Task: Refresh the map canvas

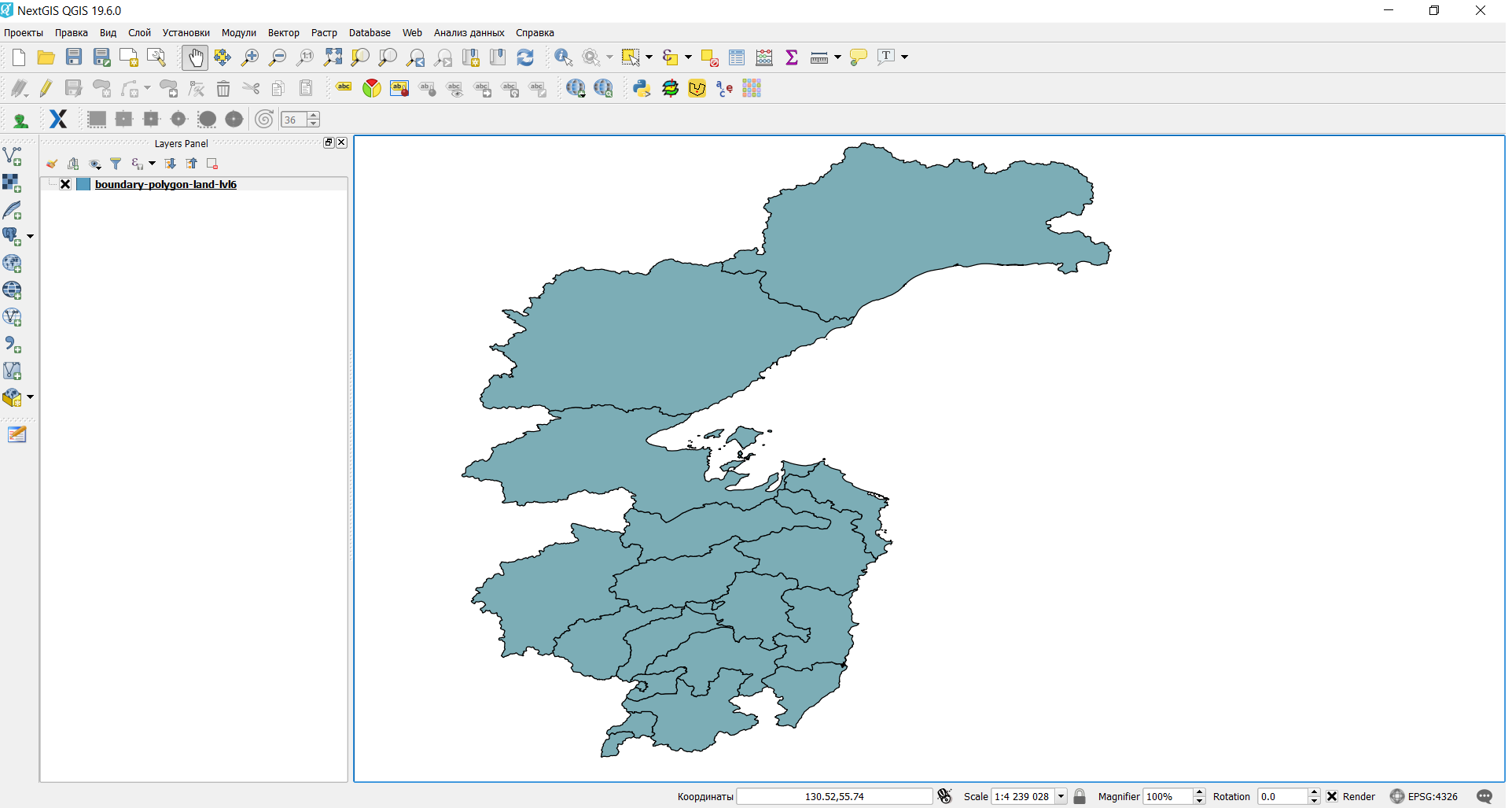Action: [x=524, y=57]
